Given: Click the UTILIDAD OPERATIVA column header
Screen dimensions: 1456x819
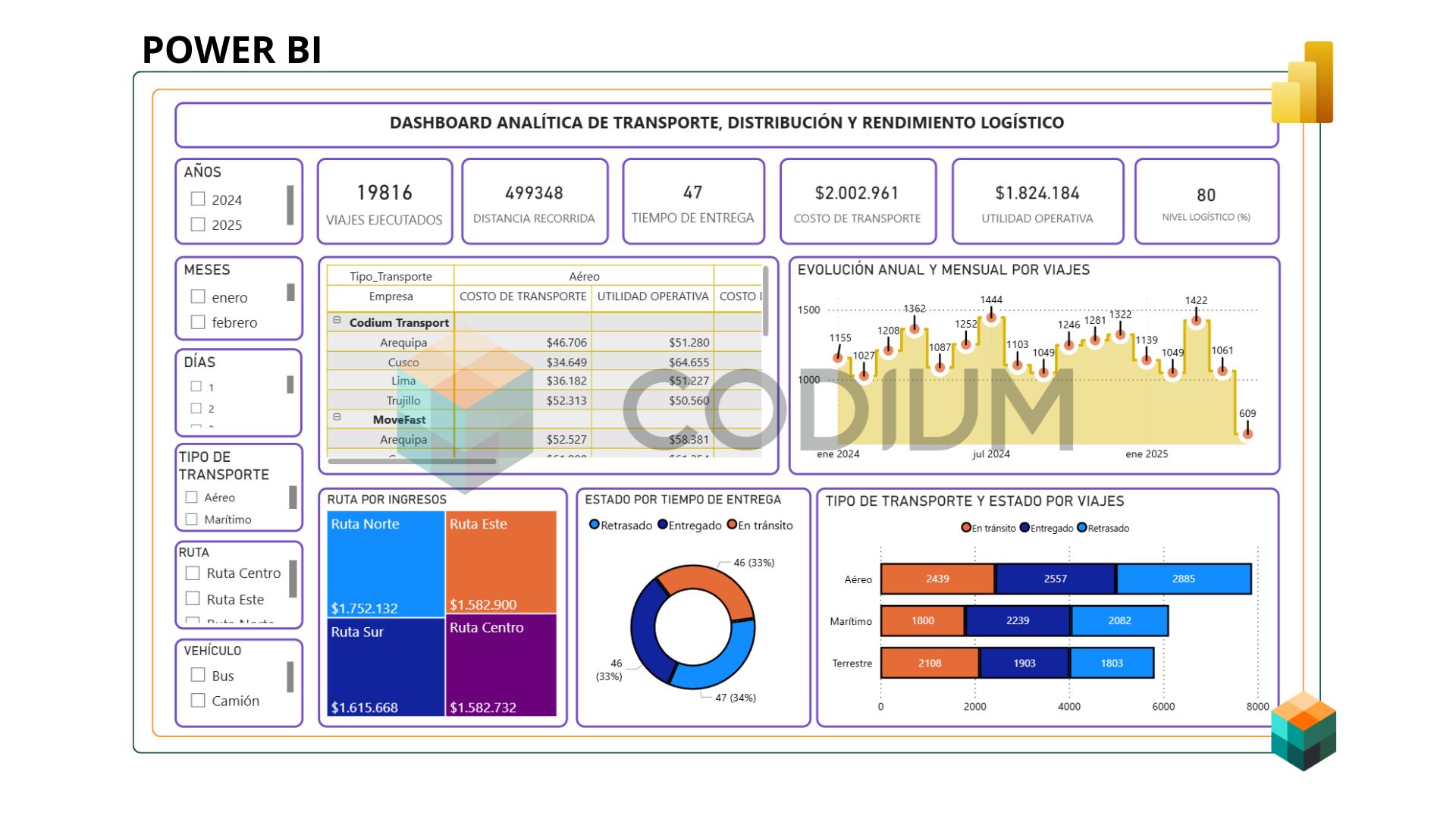Looking at the screenshot, I should (653, 297).
